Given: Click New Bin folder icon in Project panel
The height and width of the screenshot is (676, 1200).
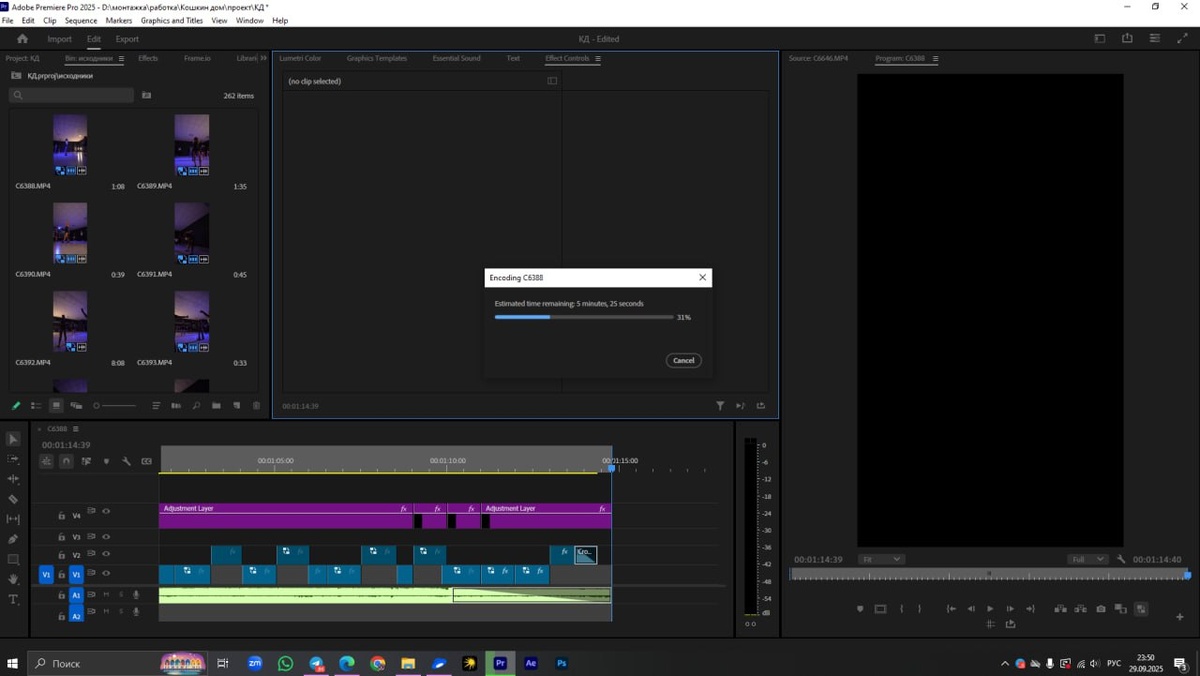Looking at the screenshot, I should [216, 406].
